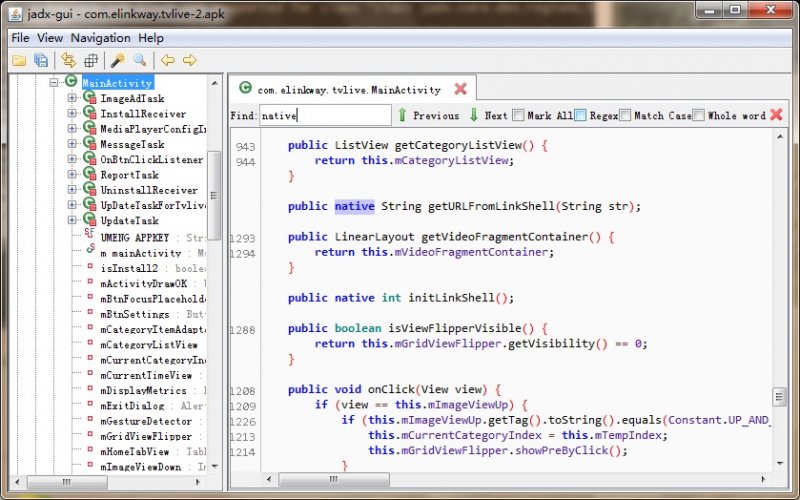The height and width of the screenshot is (500, 800).
Task: Open the Navigation menu
Action: click(101, 38)
